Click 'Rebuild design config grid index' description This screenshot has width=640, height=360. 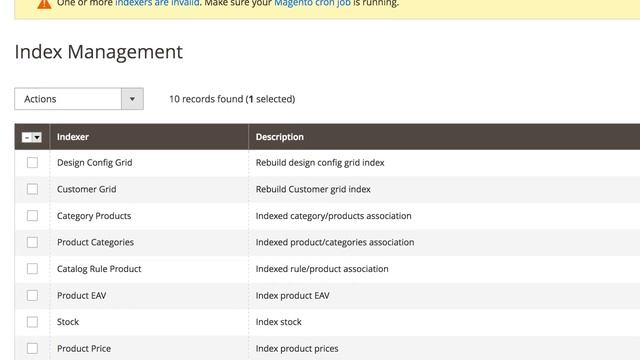point(320,162)
